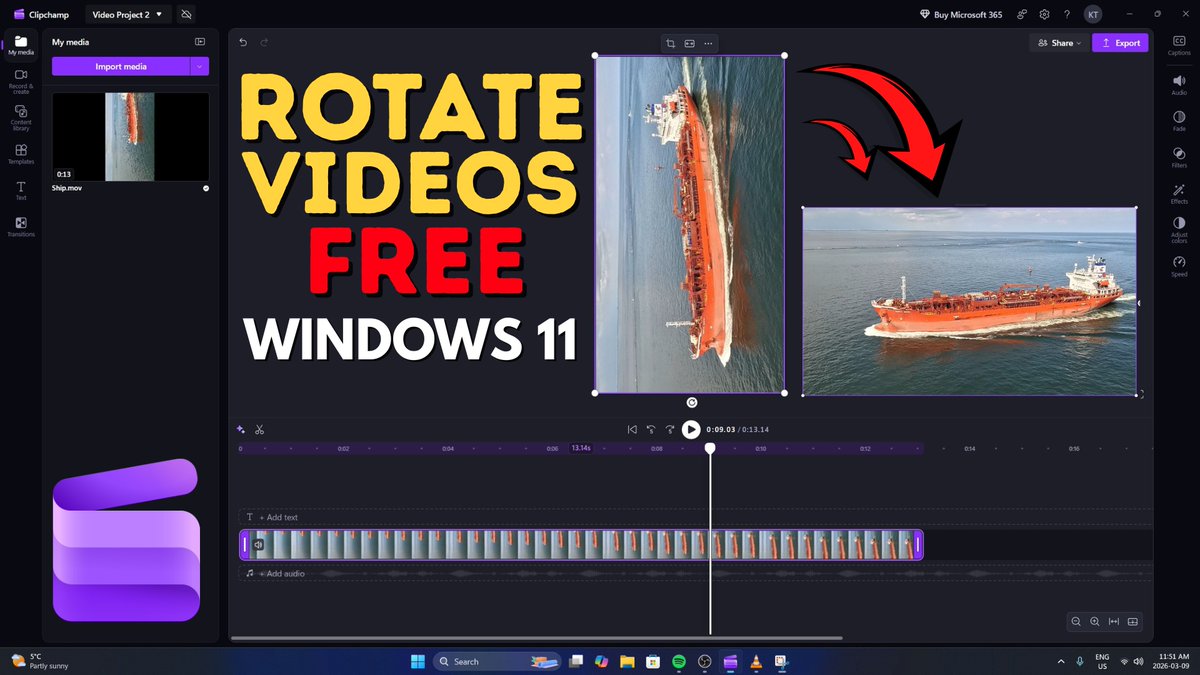Open VLC media player from taskbar
This screenshot has width=1200, height=675.
click(x=756, y=661)
